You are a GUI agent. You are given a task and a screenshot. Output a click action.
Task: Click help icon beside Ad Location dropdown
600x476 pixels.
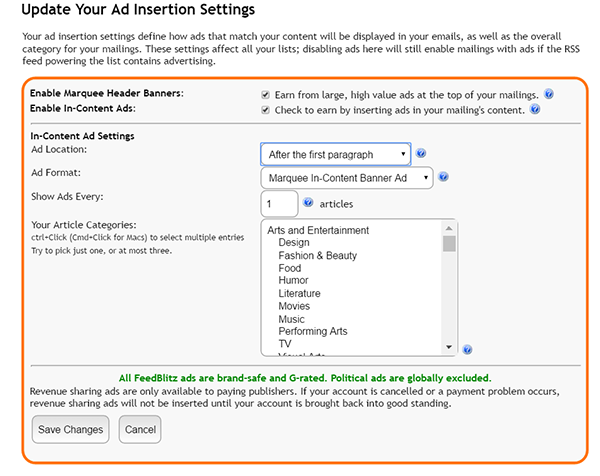pos(421,153)
